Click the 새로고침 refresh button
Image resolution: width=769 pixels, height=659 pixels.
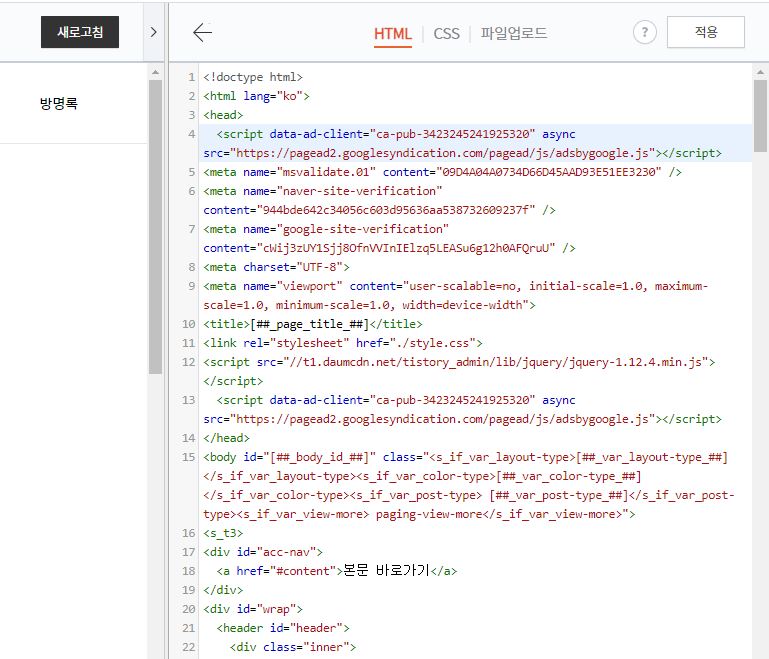point(80,32)
